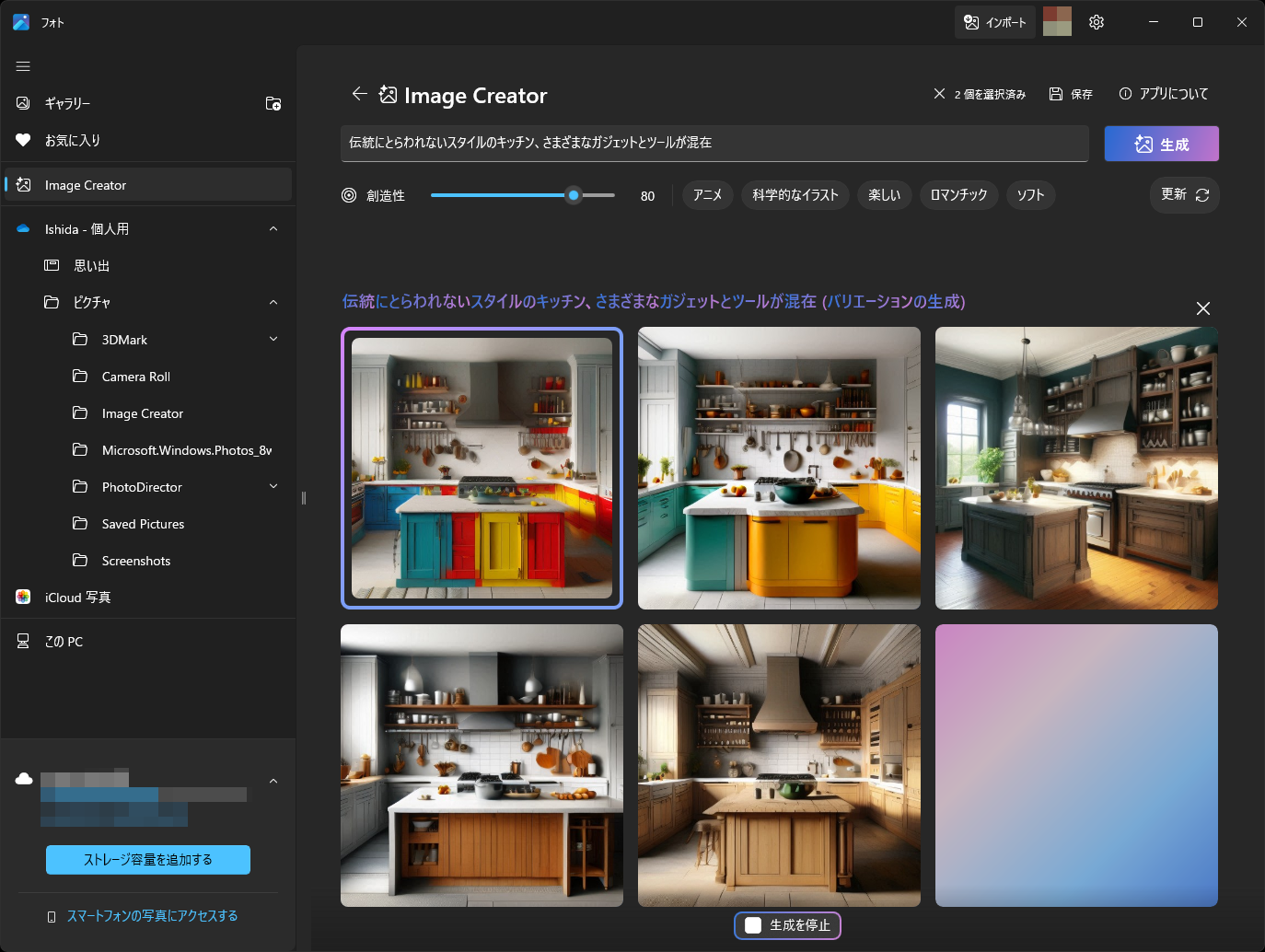The image size is (1265, 952).
Task: Expand the 3DMark folder
Action: tap(273, 340)
